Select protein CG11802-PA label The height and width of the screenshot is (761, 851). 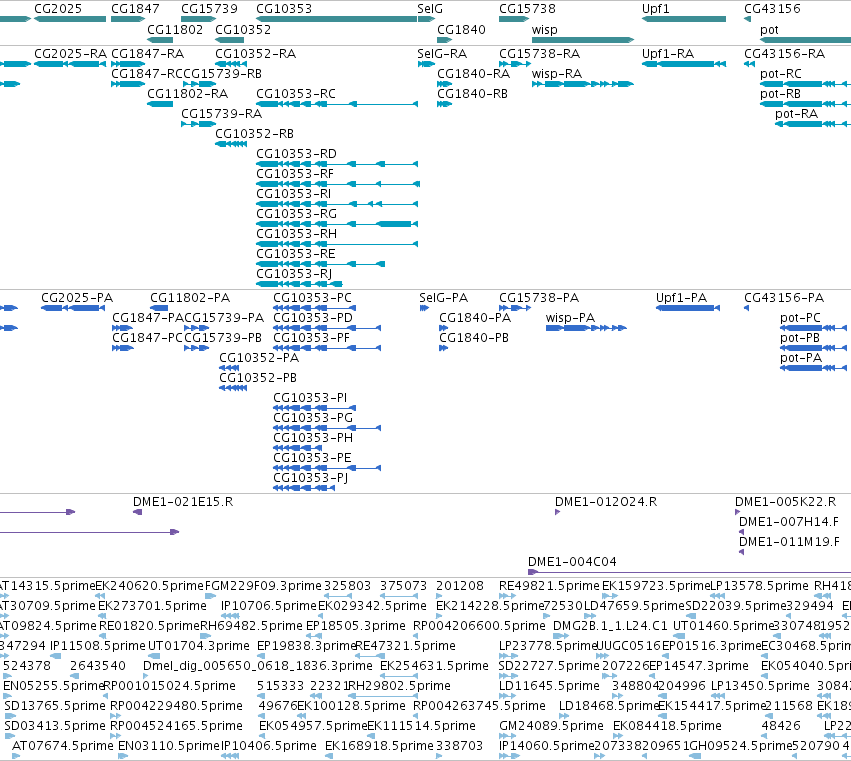190,298
